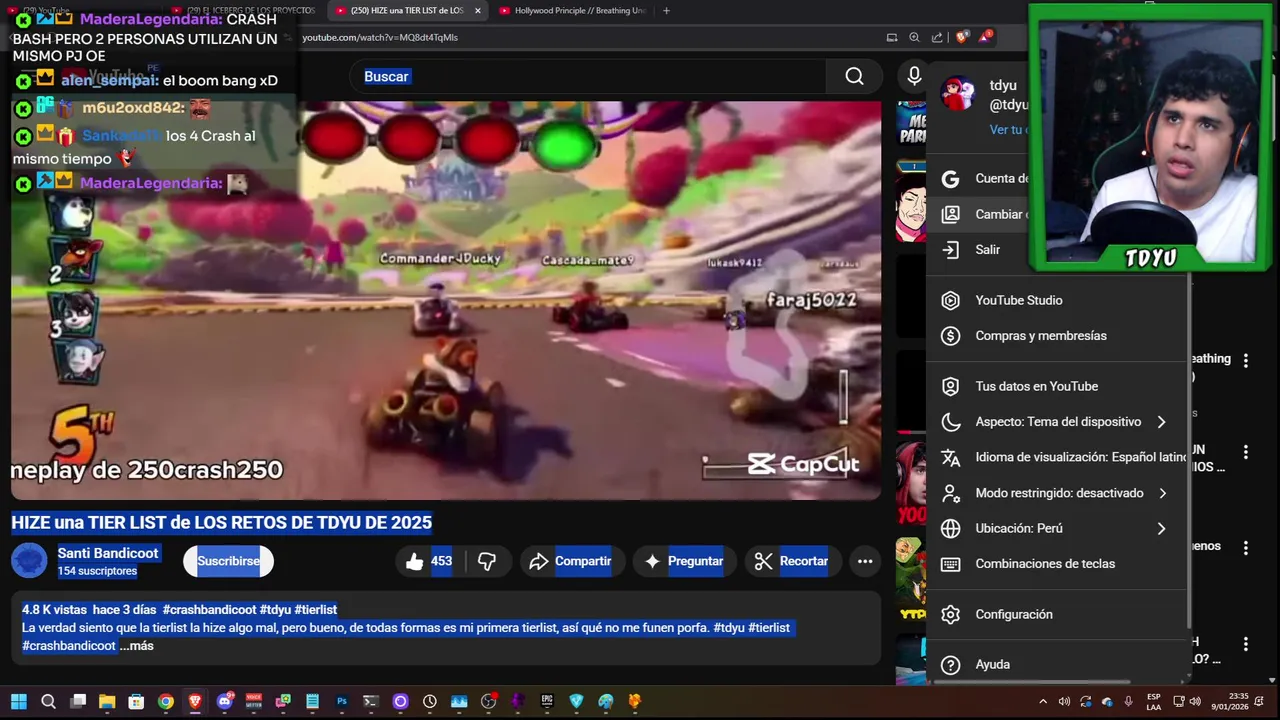
Task: Like the video showing 453 likes
Action: coord(428,561)
